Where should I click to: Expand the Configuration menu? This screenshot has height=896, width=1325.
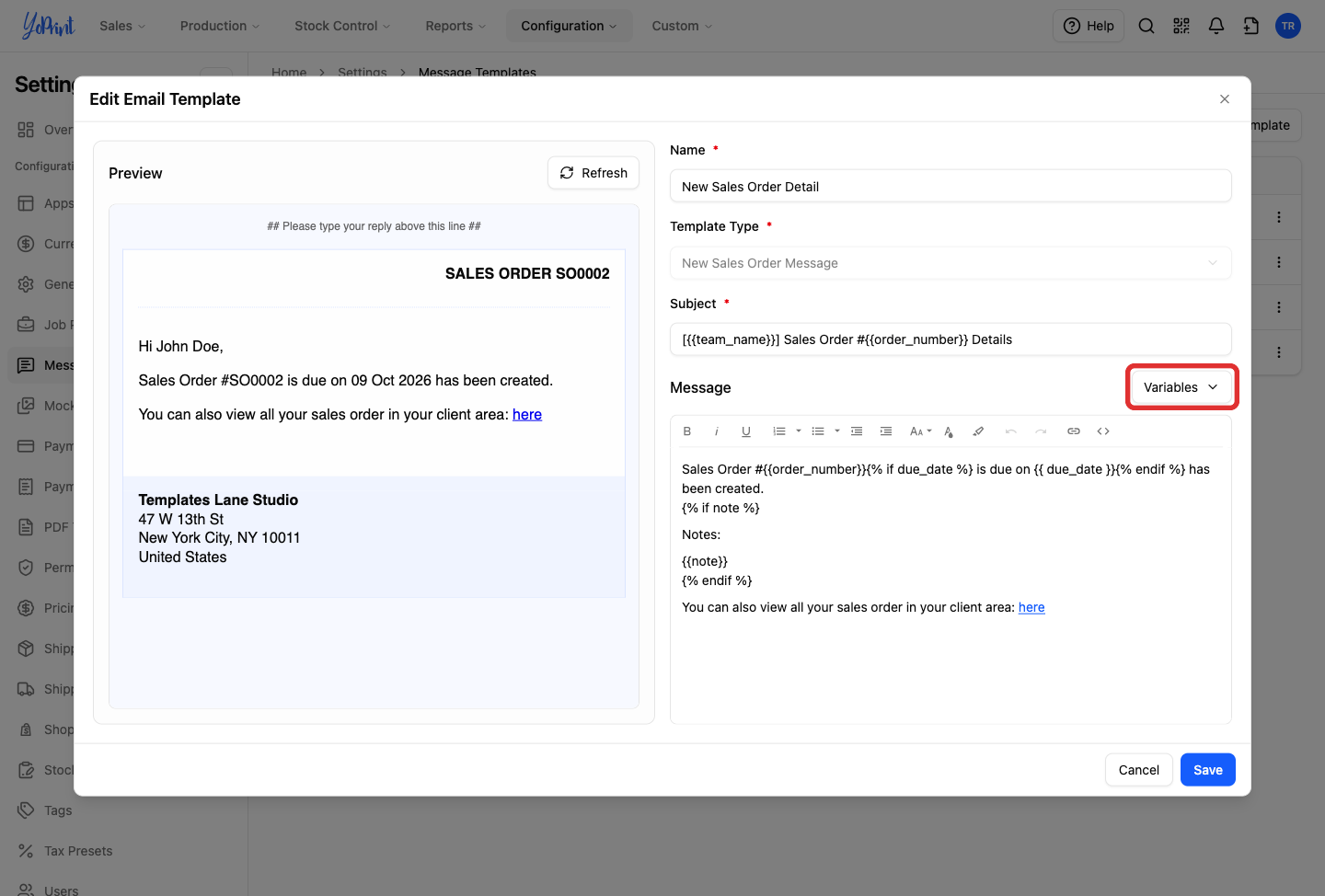tap(569, 26)
